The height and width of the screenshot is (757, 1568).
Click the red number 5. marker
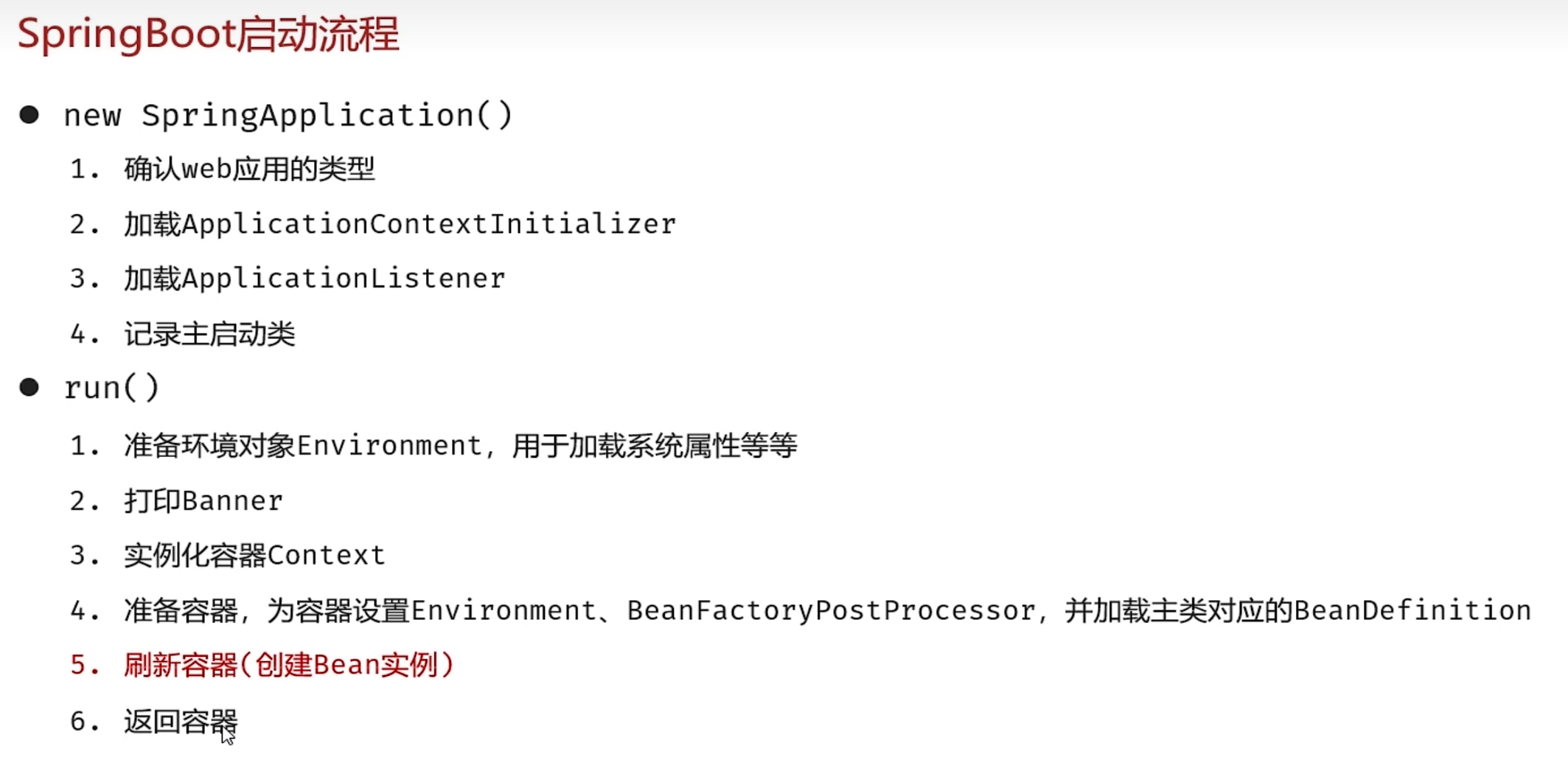[84, 666]
